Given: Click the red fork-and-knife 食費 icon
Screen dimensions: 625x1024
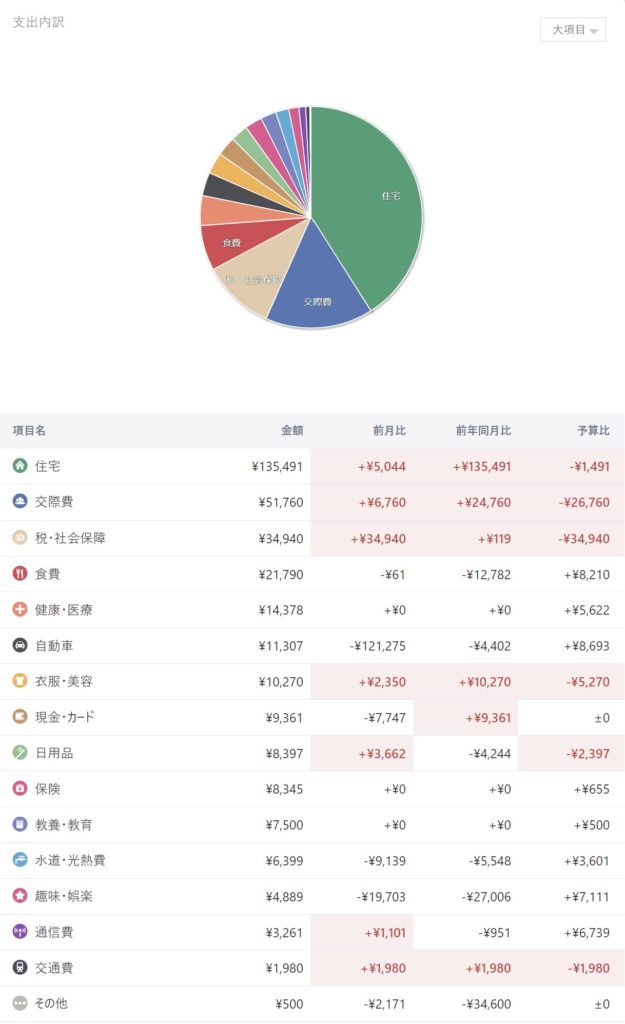Looking at the screenshot, I should coord(20,574).
